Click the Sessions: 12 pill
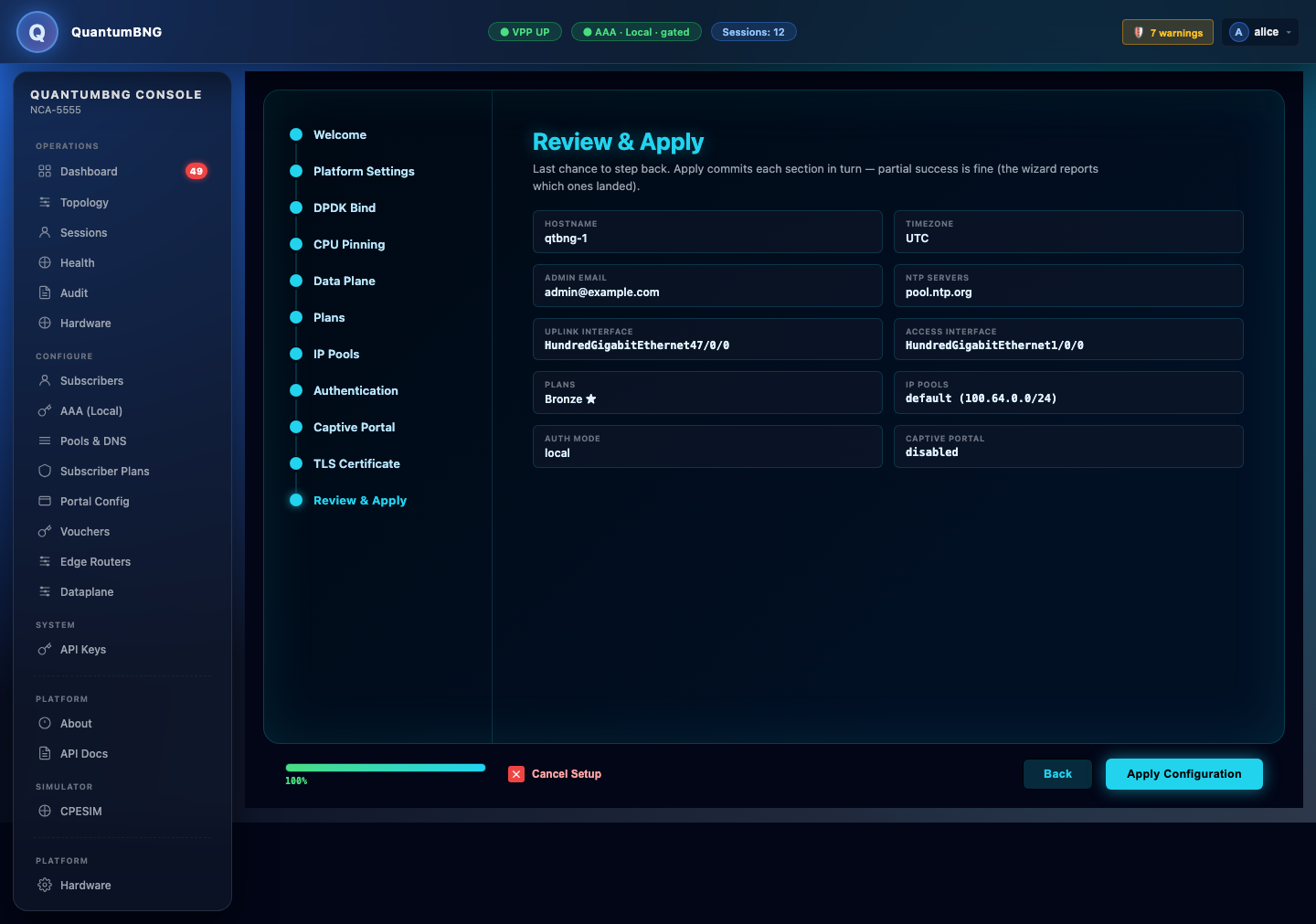Viewport: 1316px width, 924px height. [x=754, y=32]
